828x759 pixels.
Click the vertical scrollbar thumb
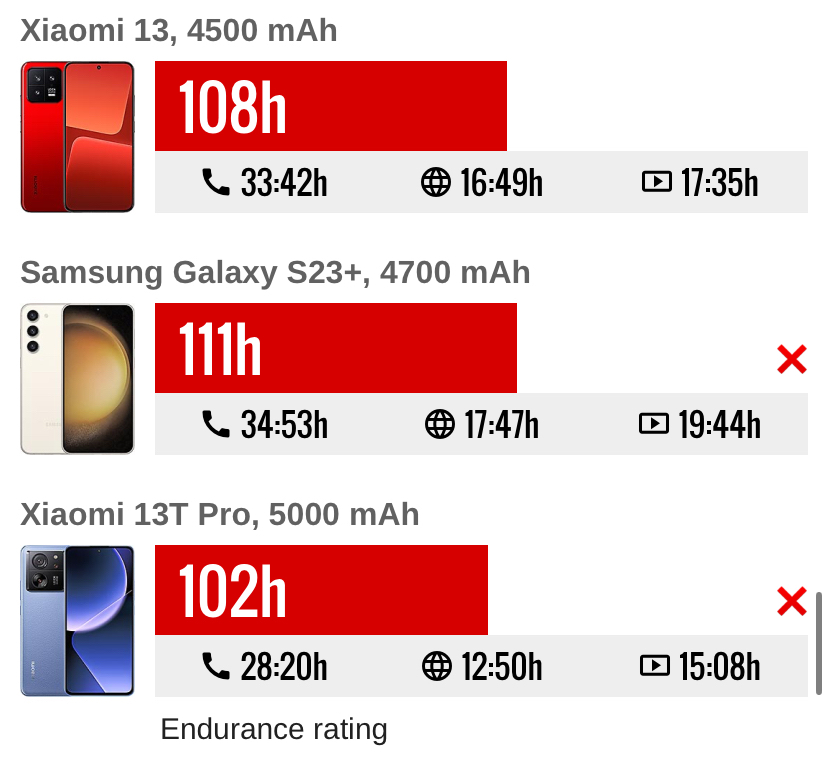pos(818,643)
